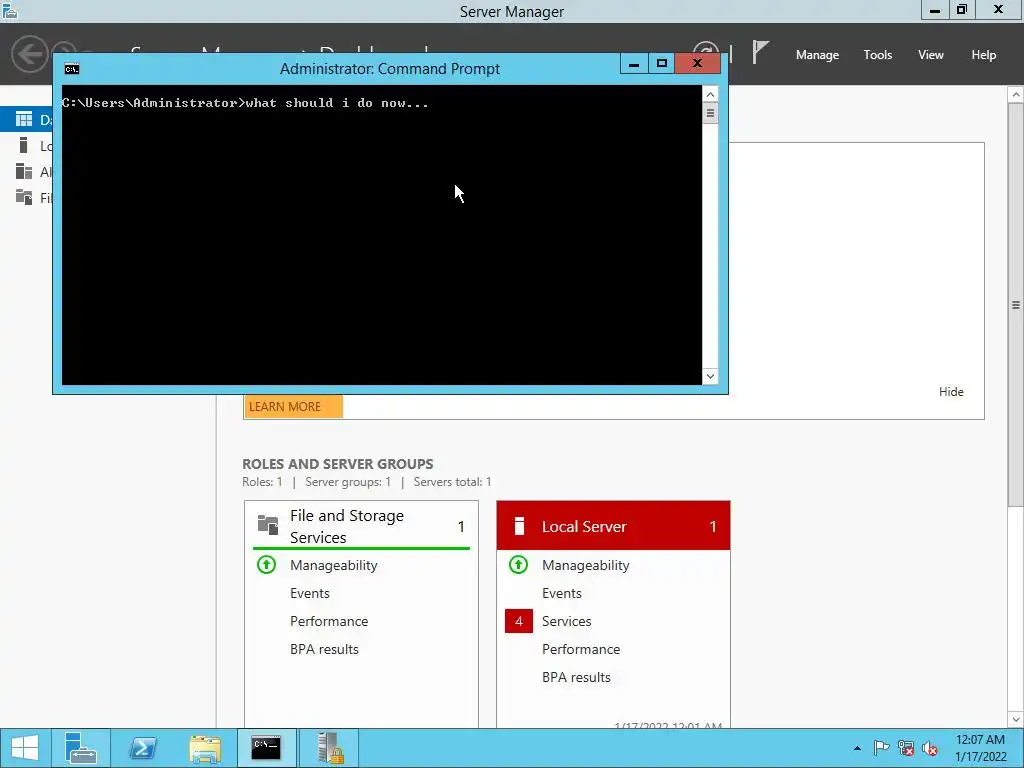This screenshot has width=1024, height=768.
Task: Open the Tools menu
Action: click(x=877, y=55)
